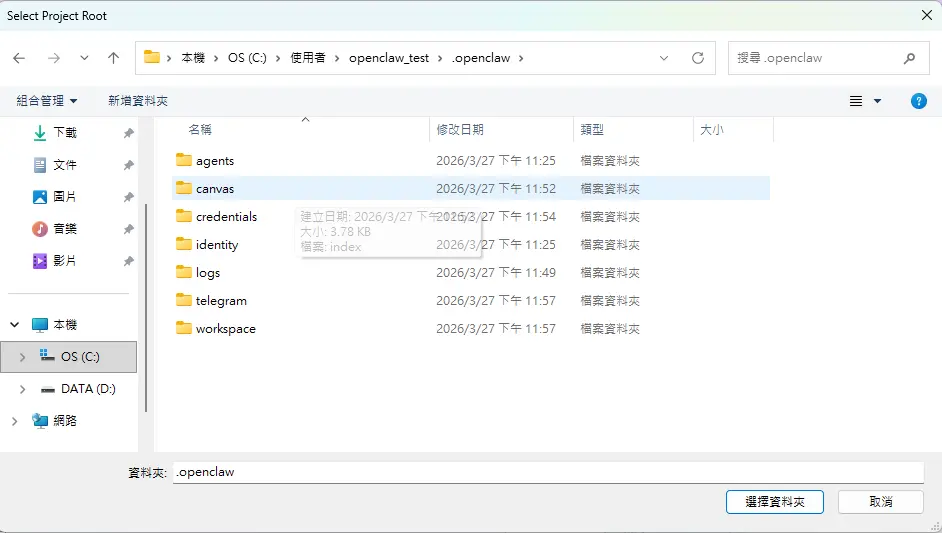Select OS (C:) in address breadcrumb

pos(247,58)
